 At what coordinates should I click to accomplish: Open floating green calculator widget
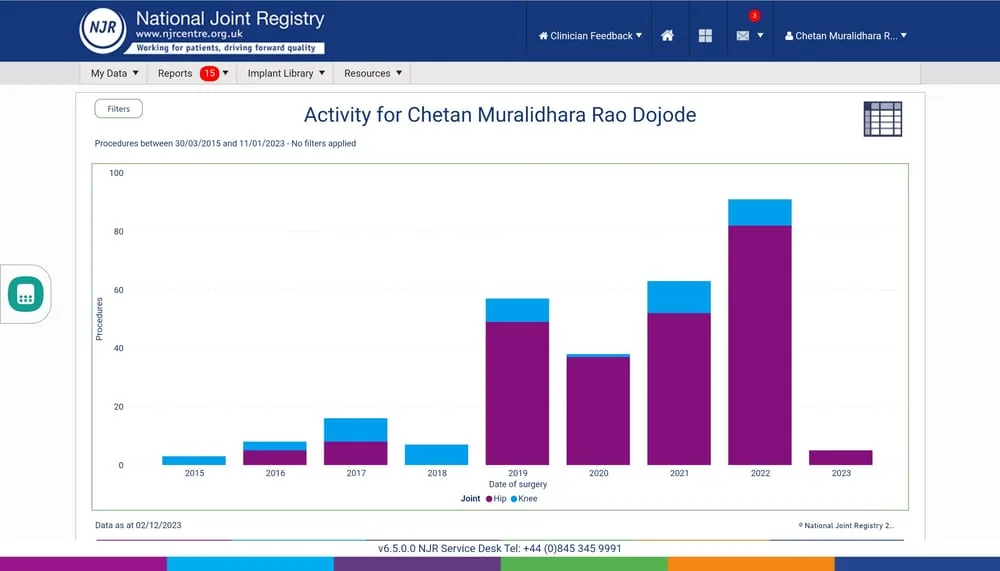click(x=26, y=294)
